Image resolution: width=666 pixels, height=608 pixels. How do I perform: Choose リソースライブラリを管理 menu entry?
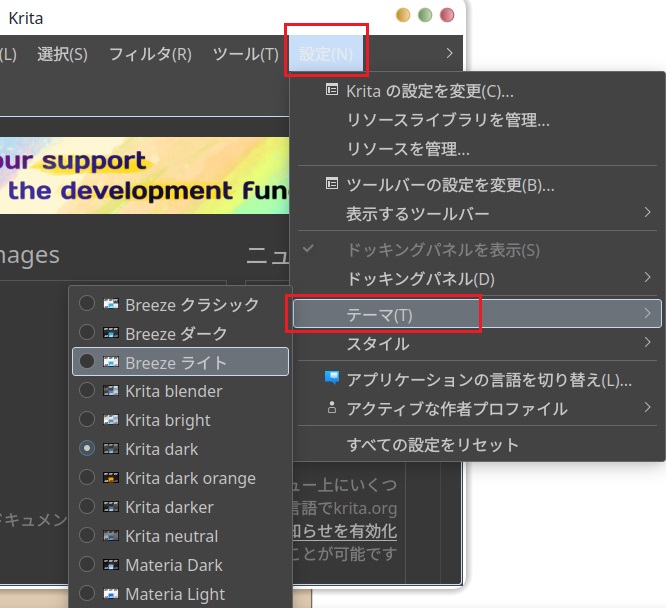point(447,120)
